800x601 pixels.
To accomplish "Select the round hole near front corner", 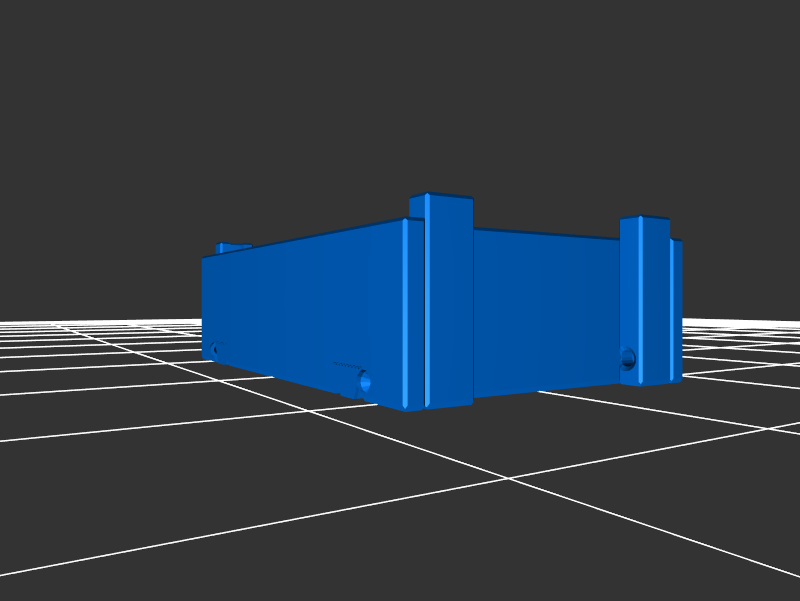I will click(363, 381).
